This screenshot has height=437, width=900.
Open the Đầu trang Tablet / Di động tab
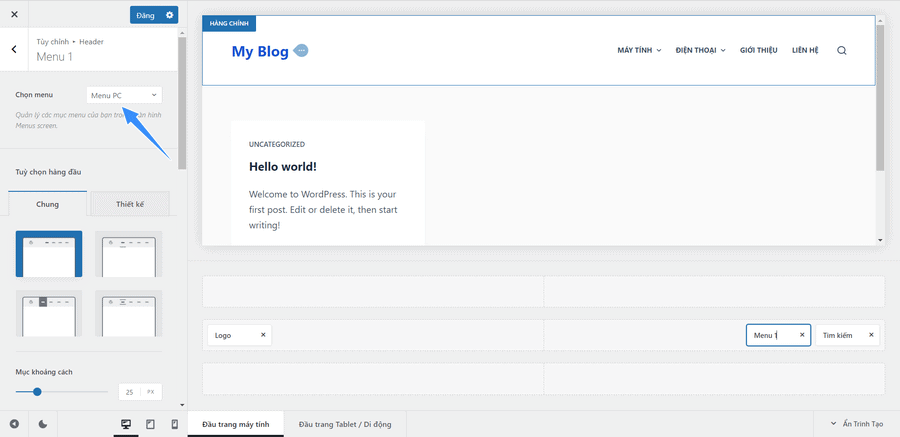[x=345, y=424]
